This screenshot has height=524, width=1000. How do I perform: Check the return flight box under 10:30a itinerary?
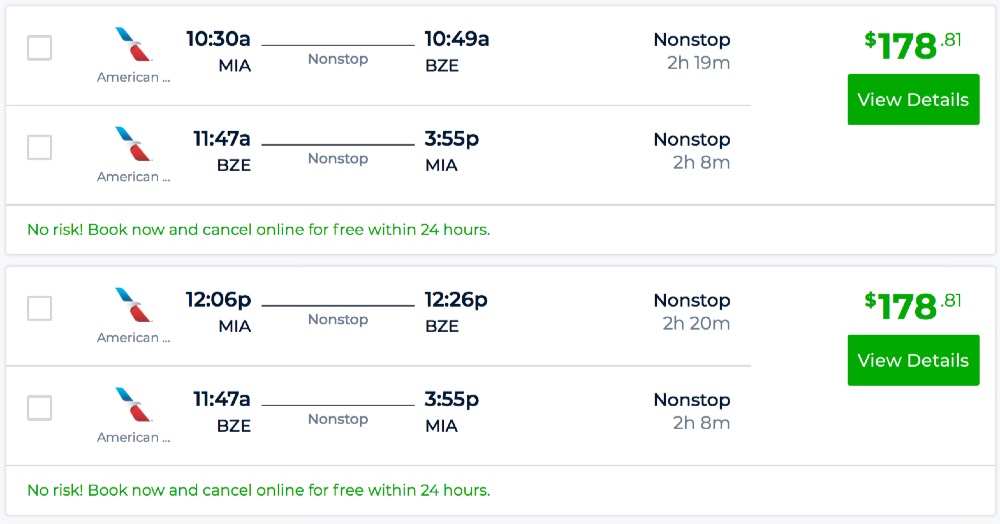click(40, 148)
